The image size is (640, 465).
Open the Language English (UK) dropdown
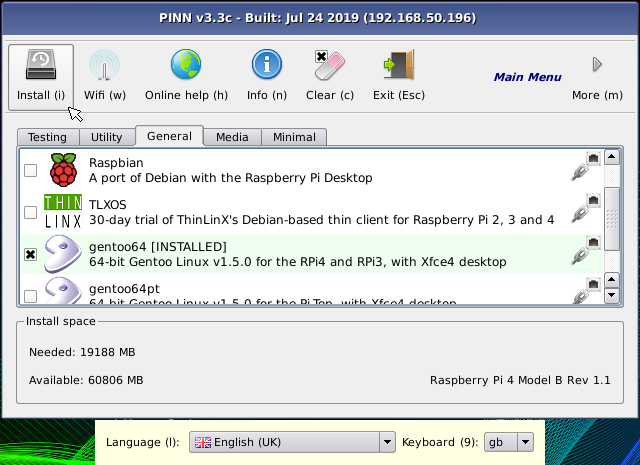[292, 442]
